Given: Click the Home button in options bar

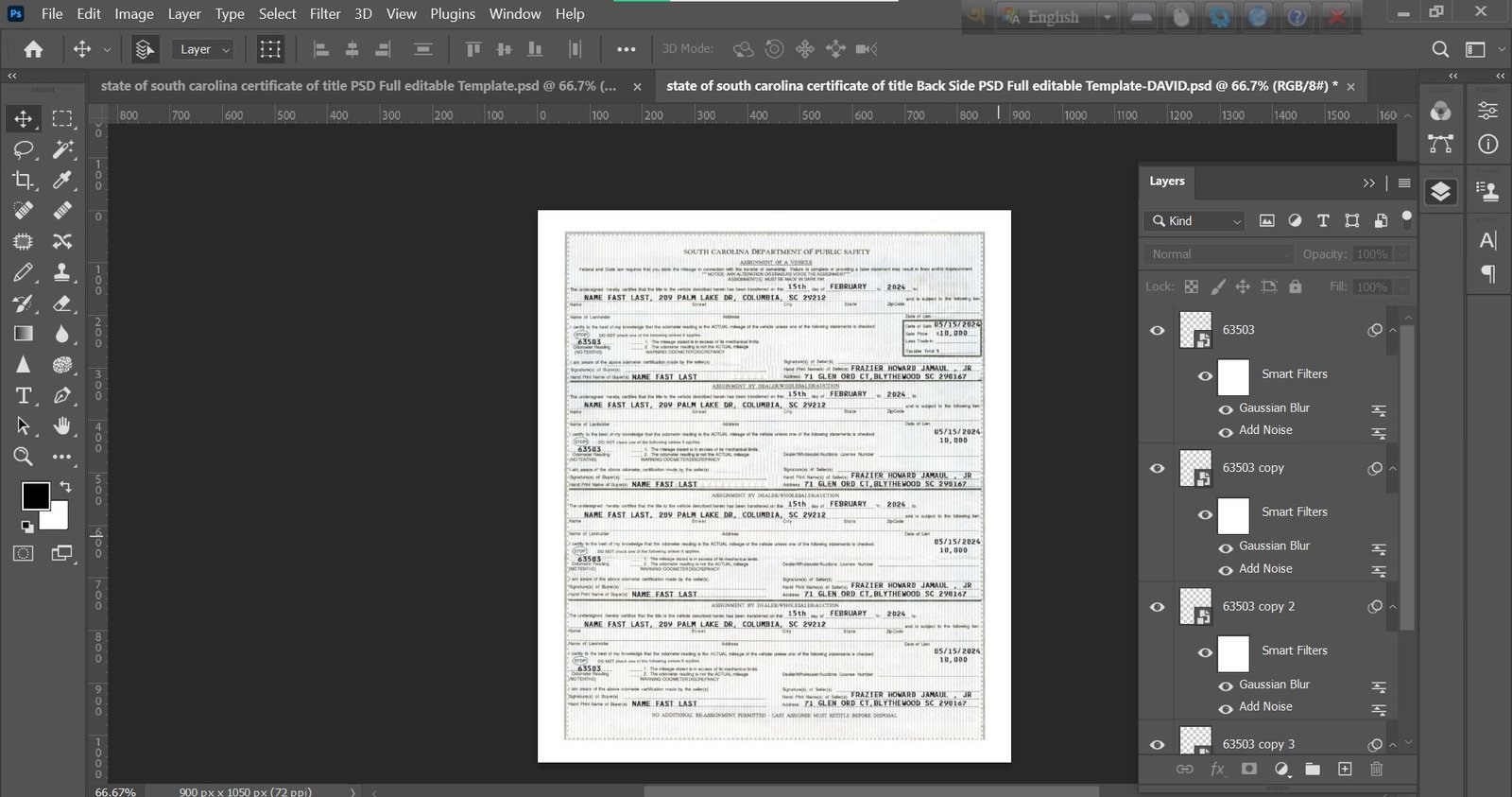Looking at the screenshot, I should point(33,49).
